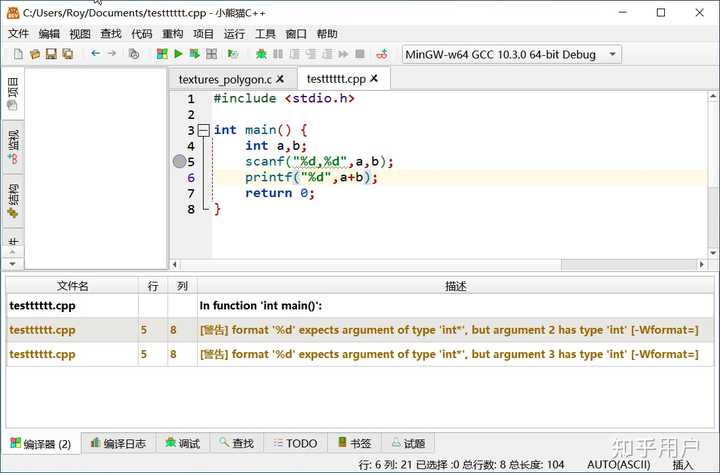Screen dimensions: 720x473
Task: Run the program with green play icon
Action: pyautogui.click(x=178, y=54)
